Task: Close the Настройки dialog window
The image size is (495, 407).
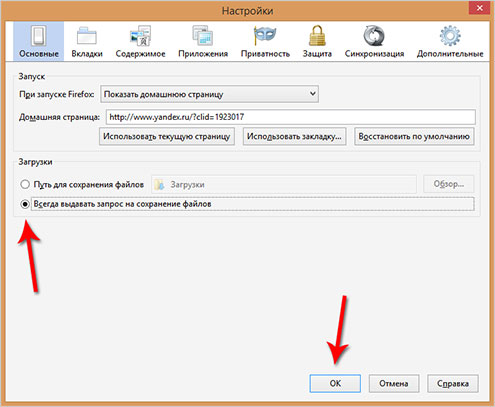Action: [479, 8]
